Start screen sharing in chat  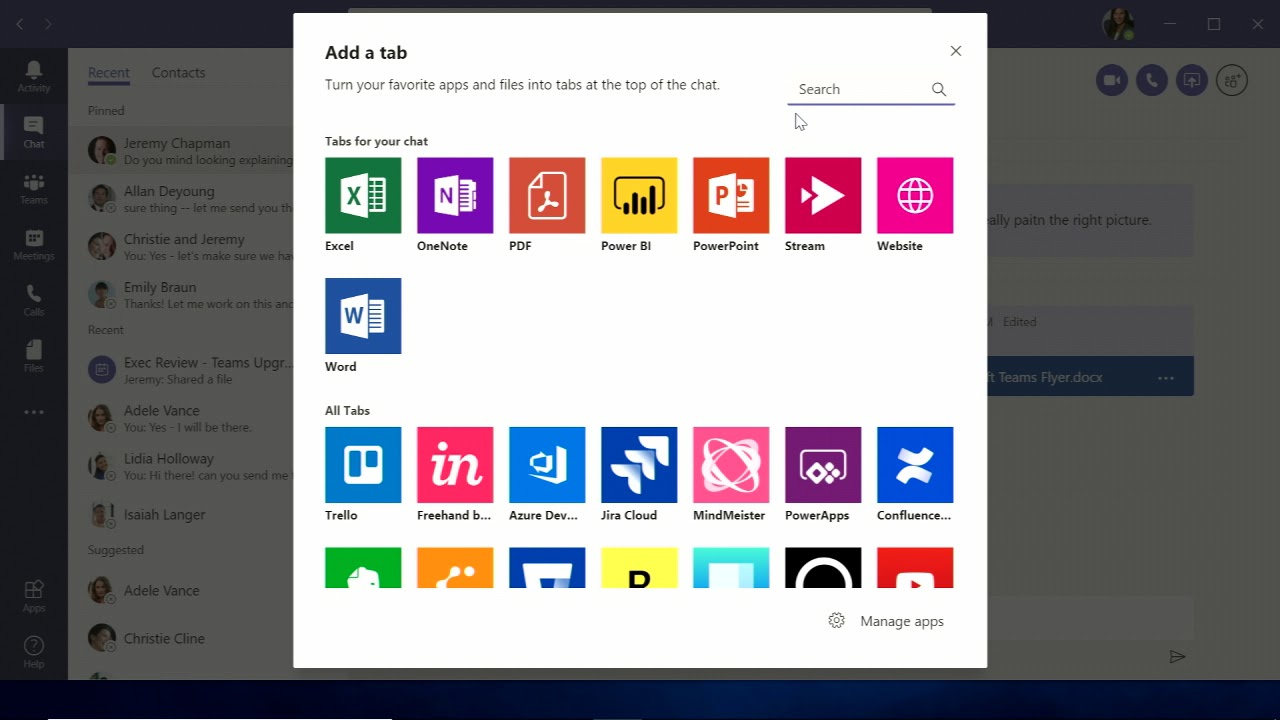(1191, 81)
